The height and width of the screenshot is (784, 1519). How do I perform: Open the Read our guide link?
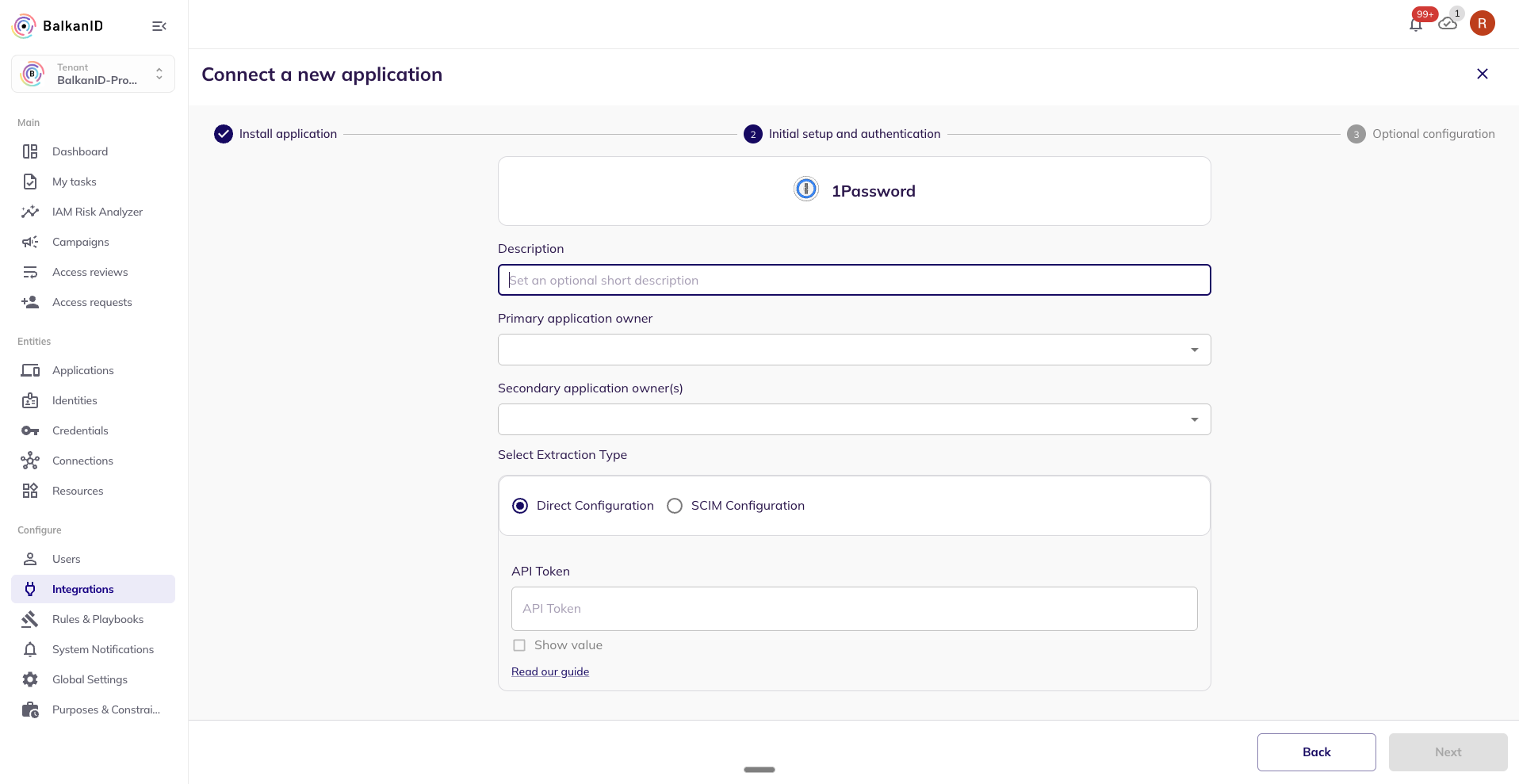coord(550,671)
